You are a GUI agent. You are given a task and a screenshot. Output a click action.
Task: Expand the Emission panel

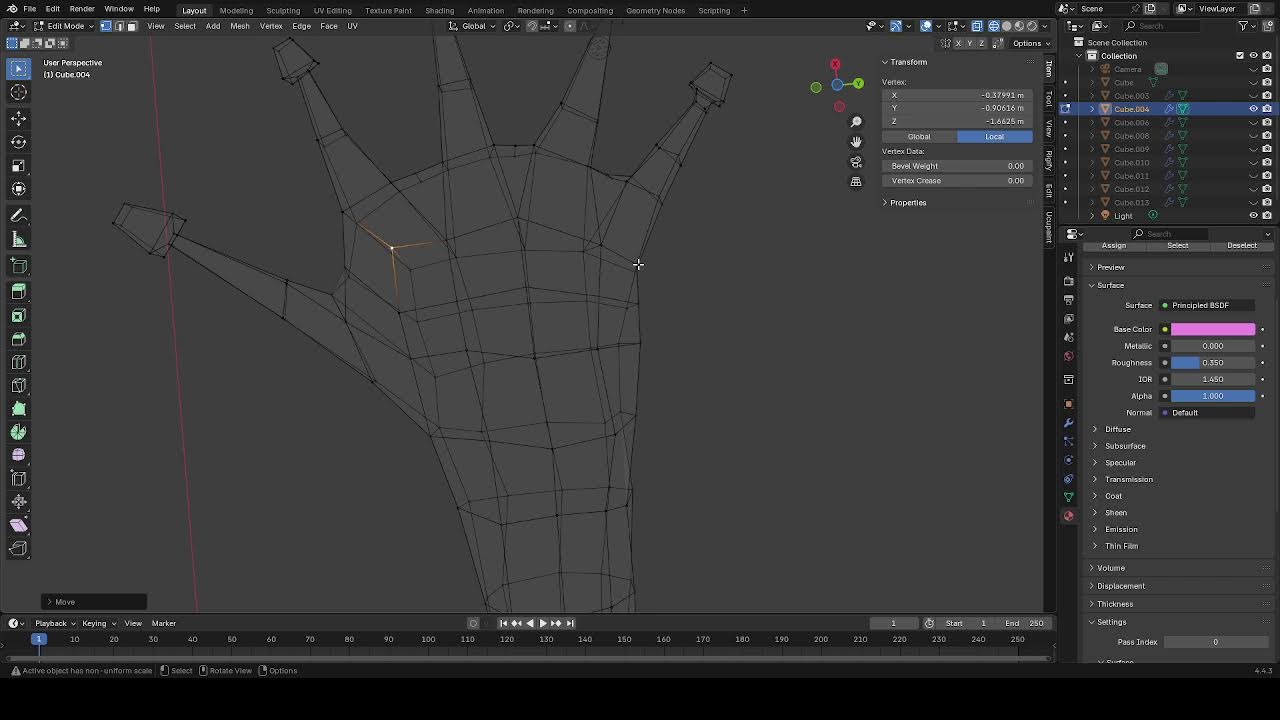point(1121,529)
